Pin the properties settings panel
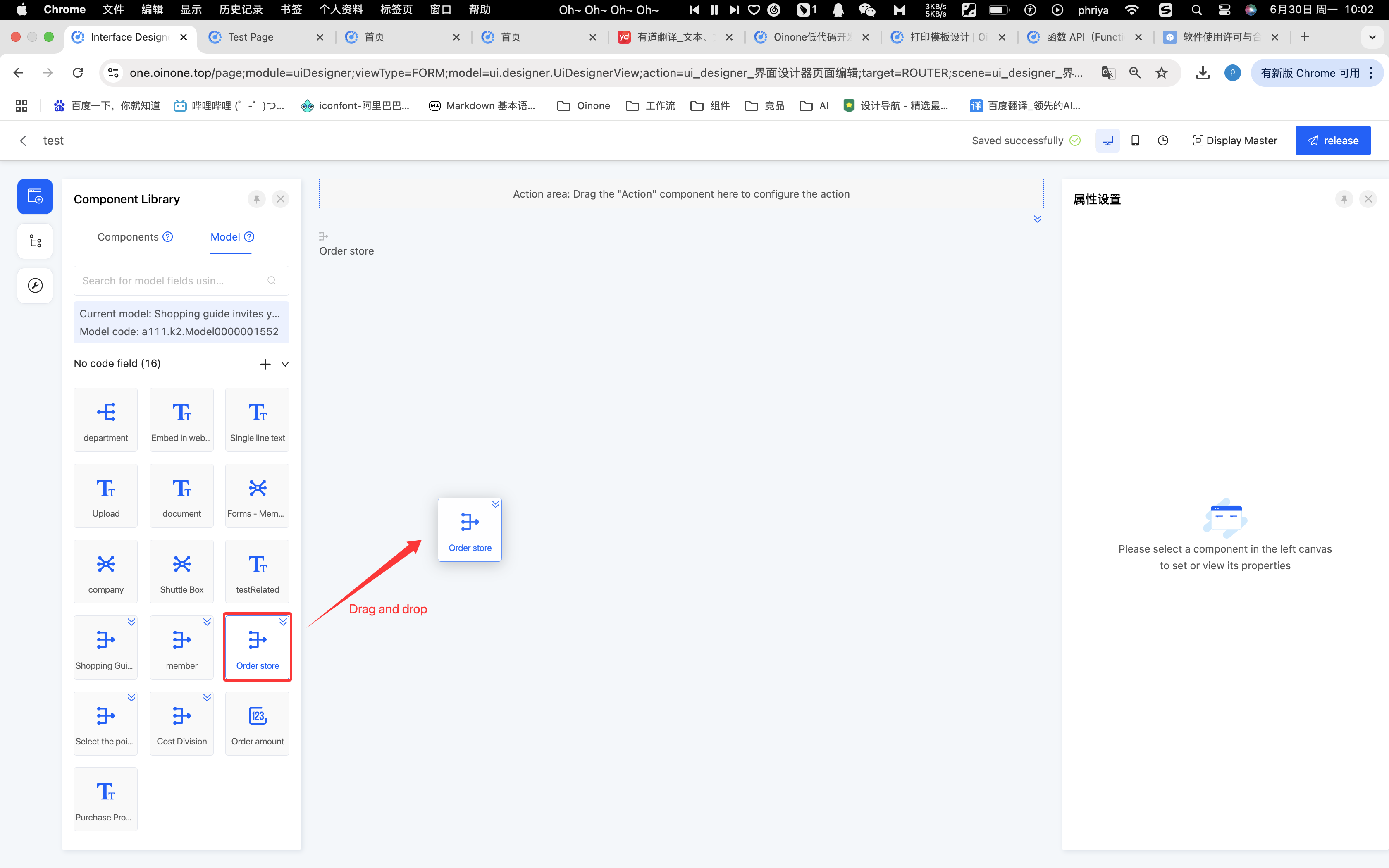Image resolution: width=1389 pixels, height=868 pixels. tap(1344, 199)
